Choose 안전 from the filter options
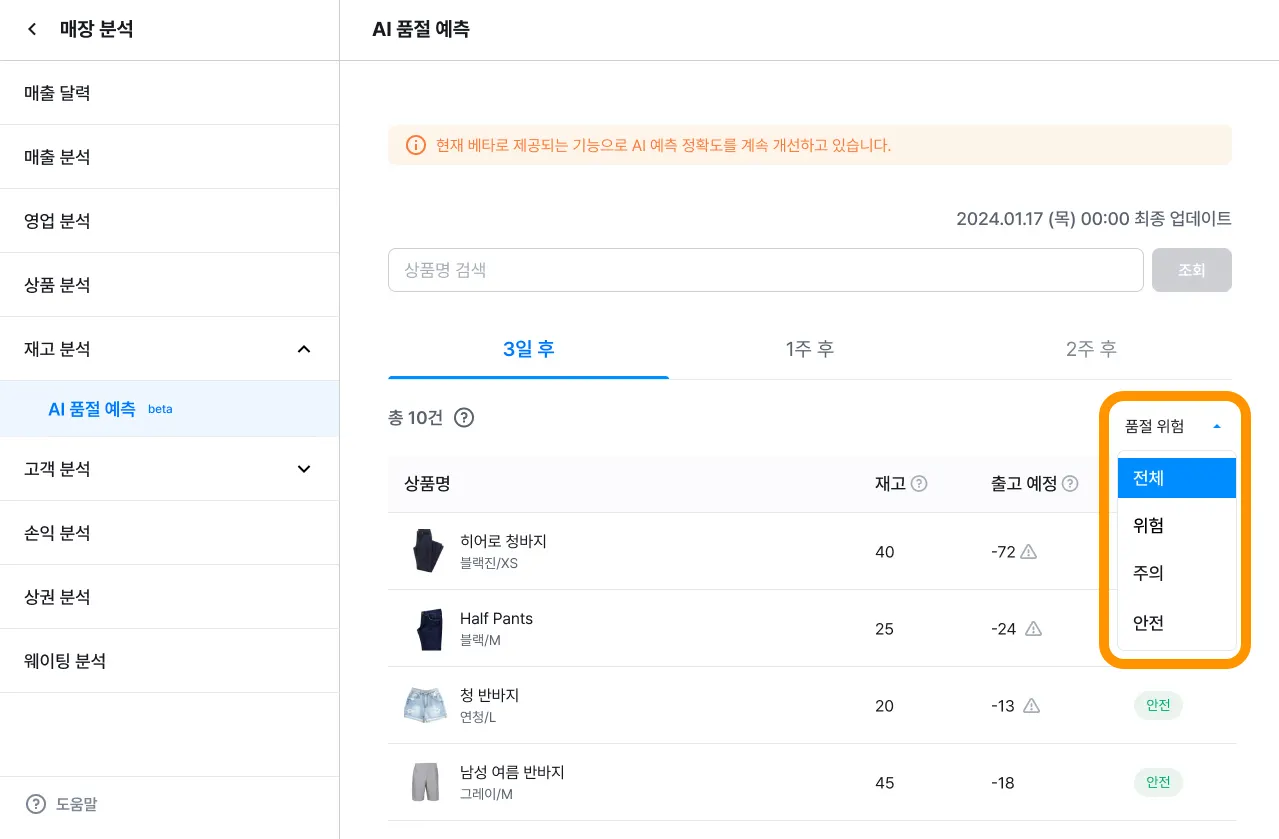The height and width of the screenshot is (839, 1279). click(1148, 623)
